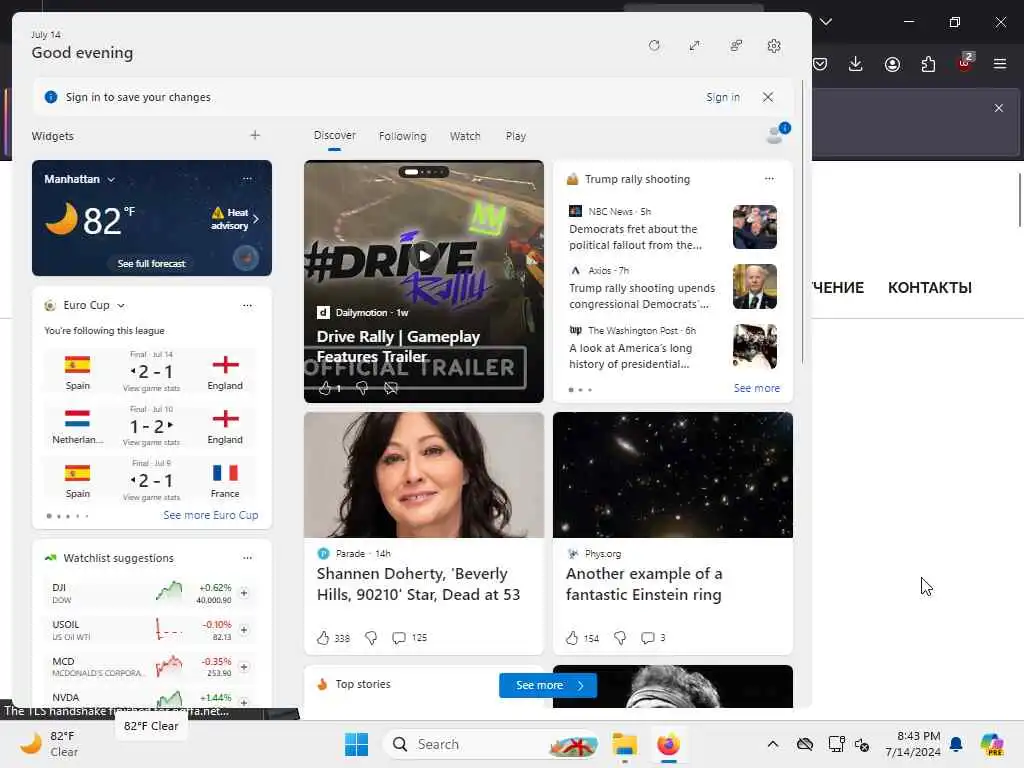
Task: Click the blue See more button
Action: (548, 685)
